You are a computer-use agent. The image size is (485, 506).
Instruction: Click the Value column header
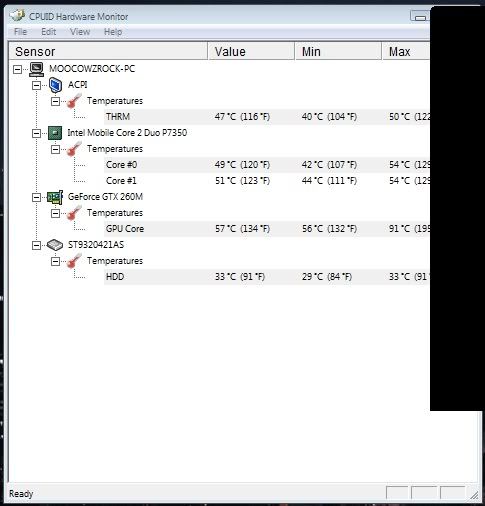[x=251, y=52]
